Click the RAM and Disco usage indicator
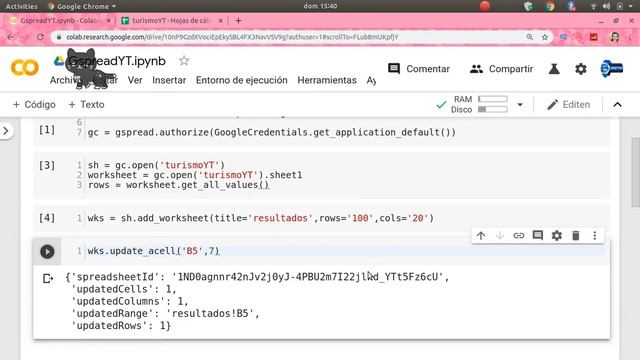The image size is (640, 360). coord(479,104)
